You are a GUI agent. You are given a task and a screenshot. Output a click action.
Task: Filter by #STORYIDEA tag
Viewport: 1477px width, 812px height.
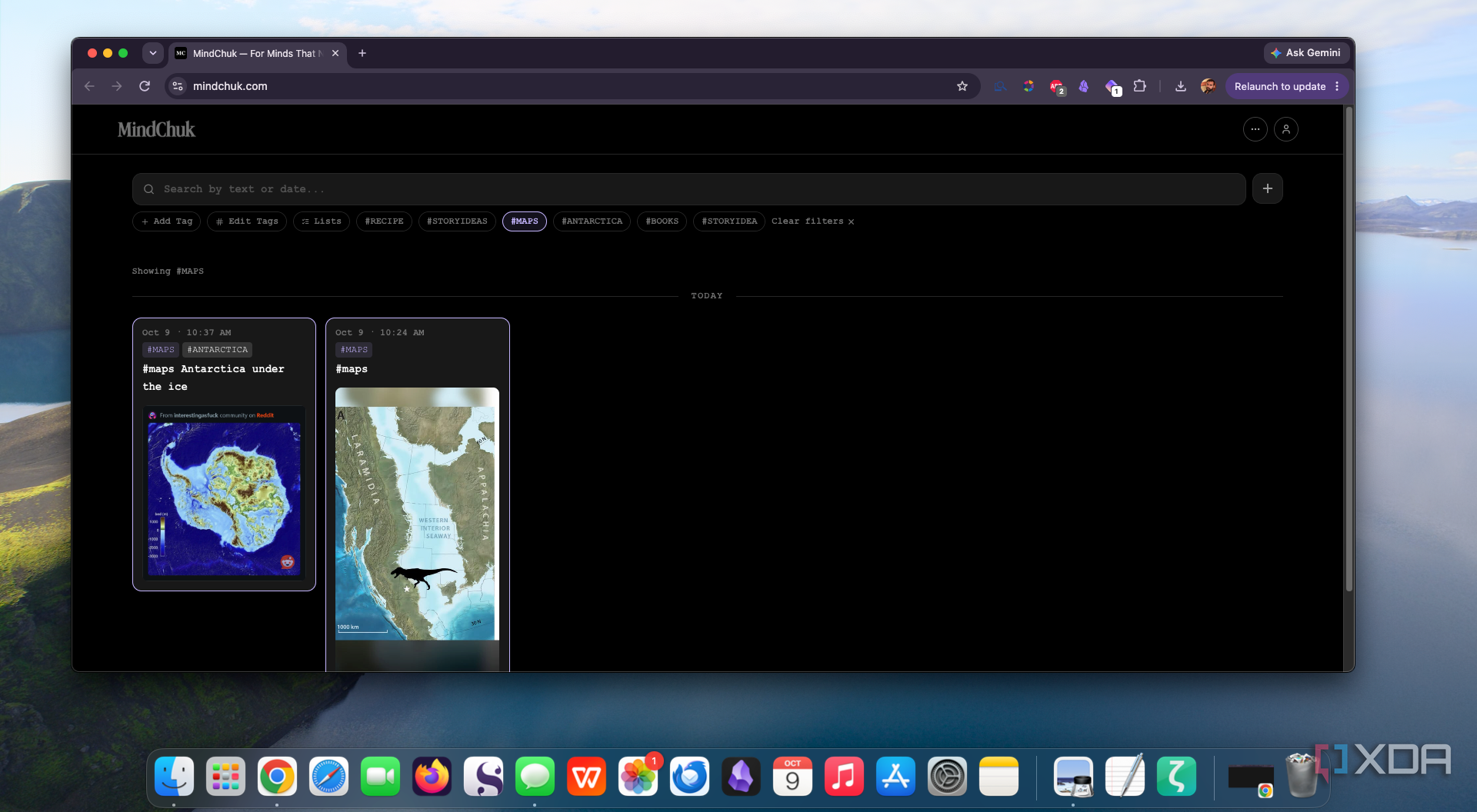tap(729, 221)
